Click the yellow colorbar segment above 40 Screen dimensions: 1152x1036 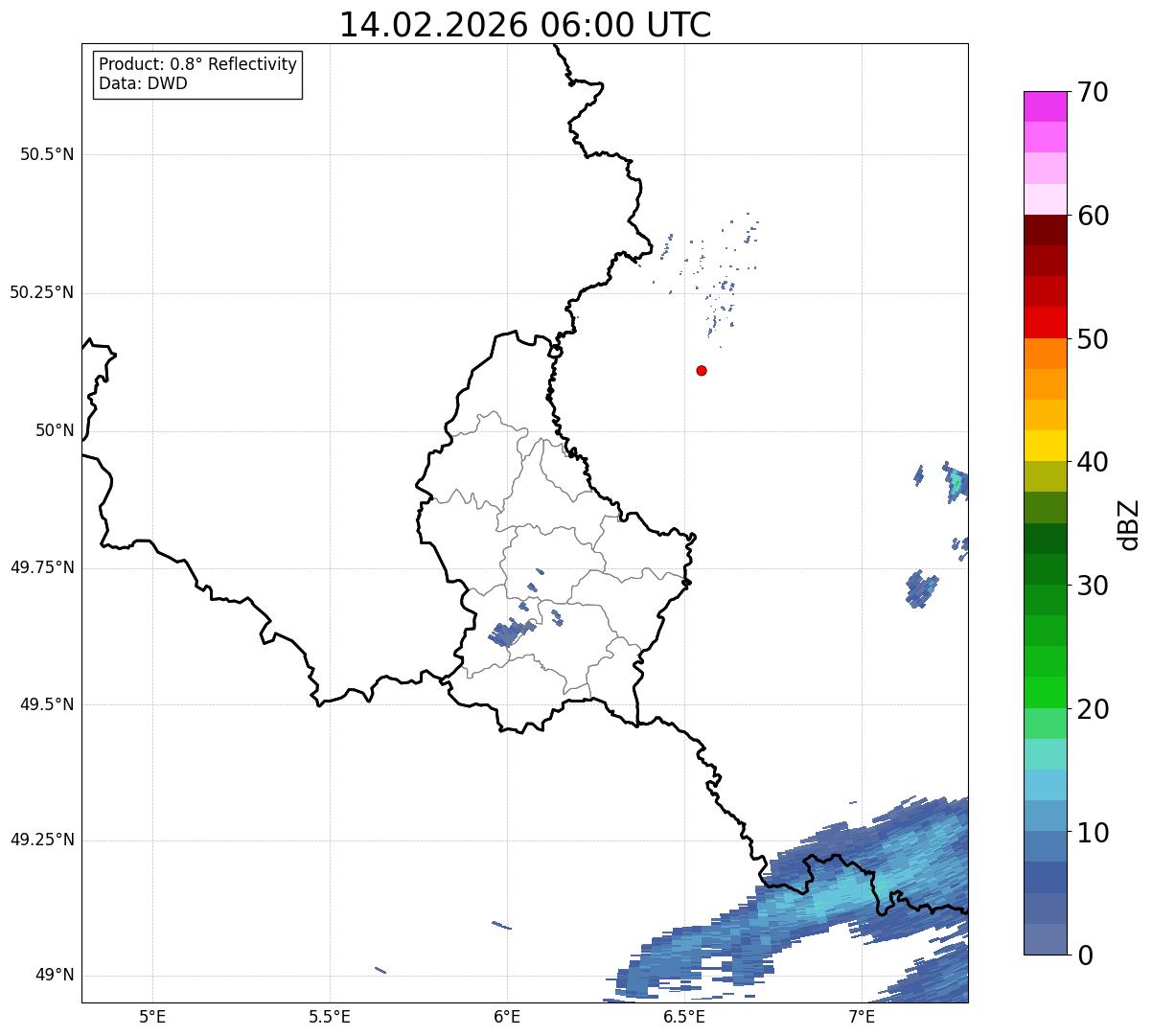click(1045, 446)
